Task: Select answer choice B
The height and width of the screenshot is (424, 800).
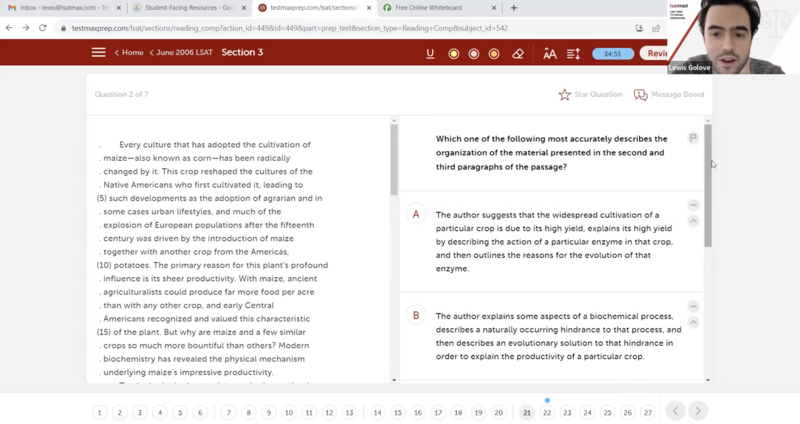Action: [416, 315]
